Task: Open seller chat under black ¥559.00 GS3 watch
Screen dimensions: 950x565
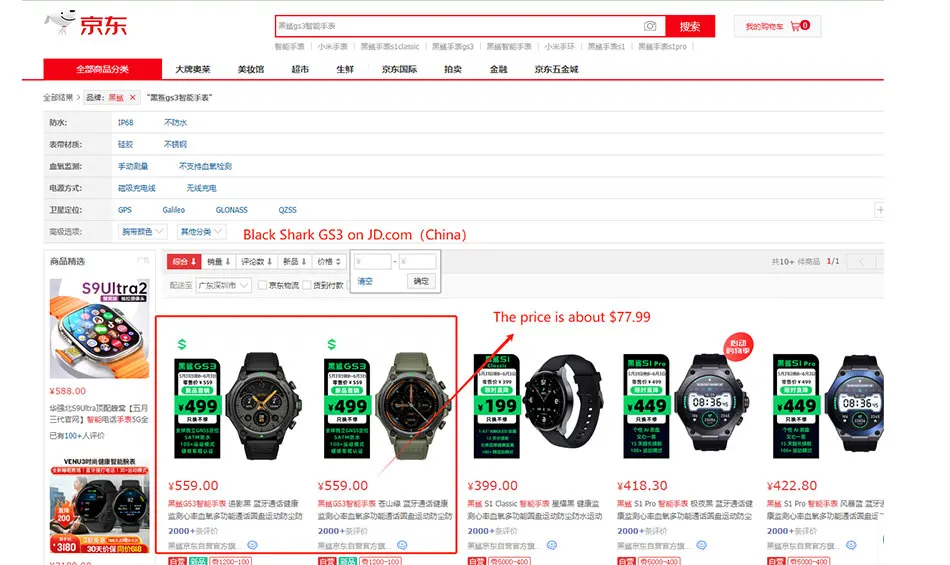Action: click(x=252, y=545)
